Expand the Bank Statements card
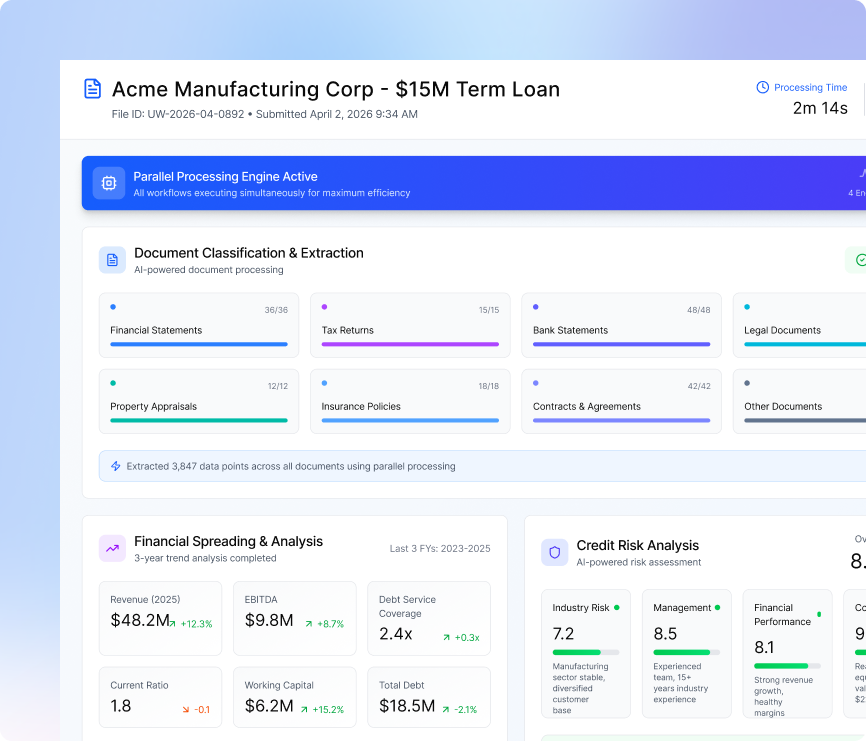866x741 pixels. click(x=621, y=325)
